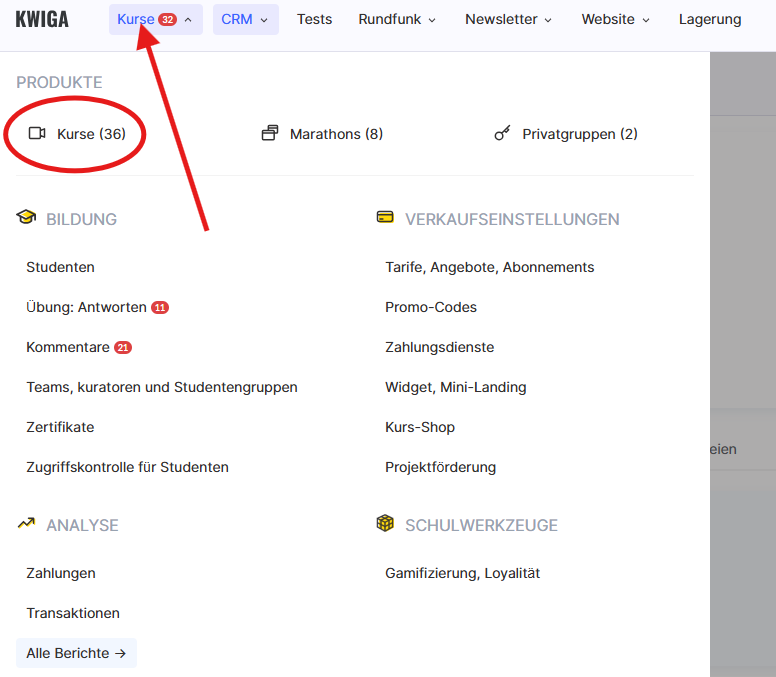The height and width of the screenshot is (677, 776).
Task: Open Übung: Antworten with 11 notifications
Action: 87,307
